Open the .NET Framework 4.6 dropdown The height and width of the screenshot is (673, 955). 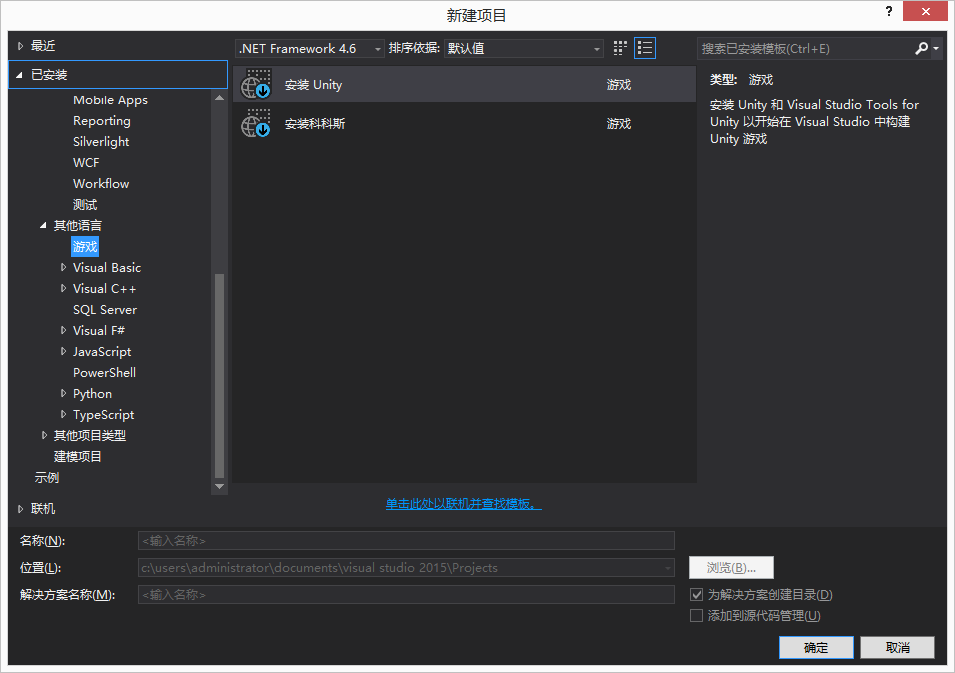[309, 48]
